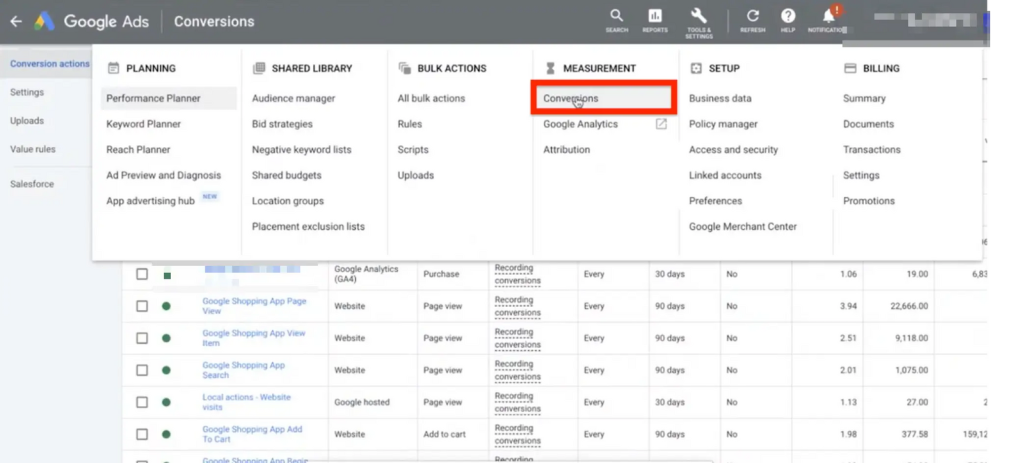Open Google Merchant Center
Image resolution: width=1024 pixels, height=463 pixels.
[x=743, y=227]
